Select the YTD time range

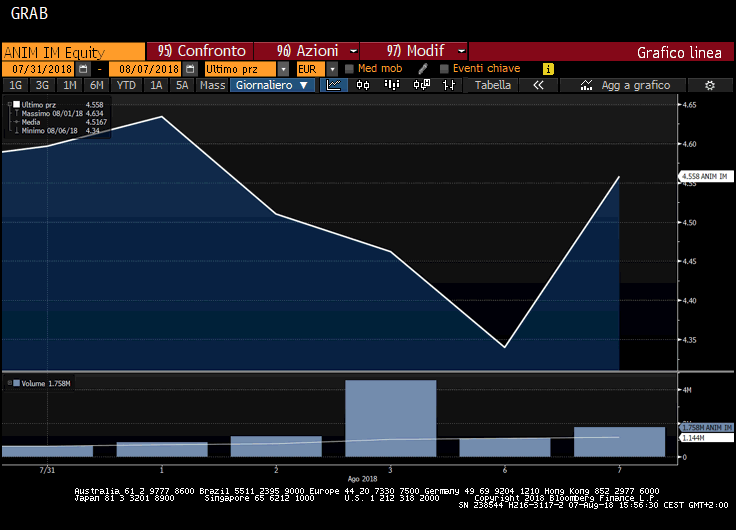tap(126, 86)
